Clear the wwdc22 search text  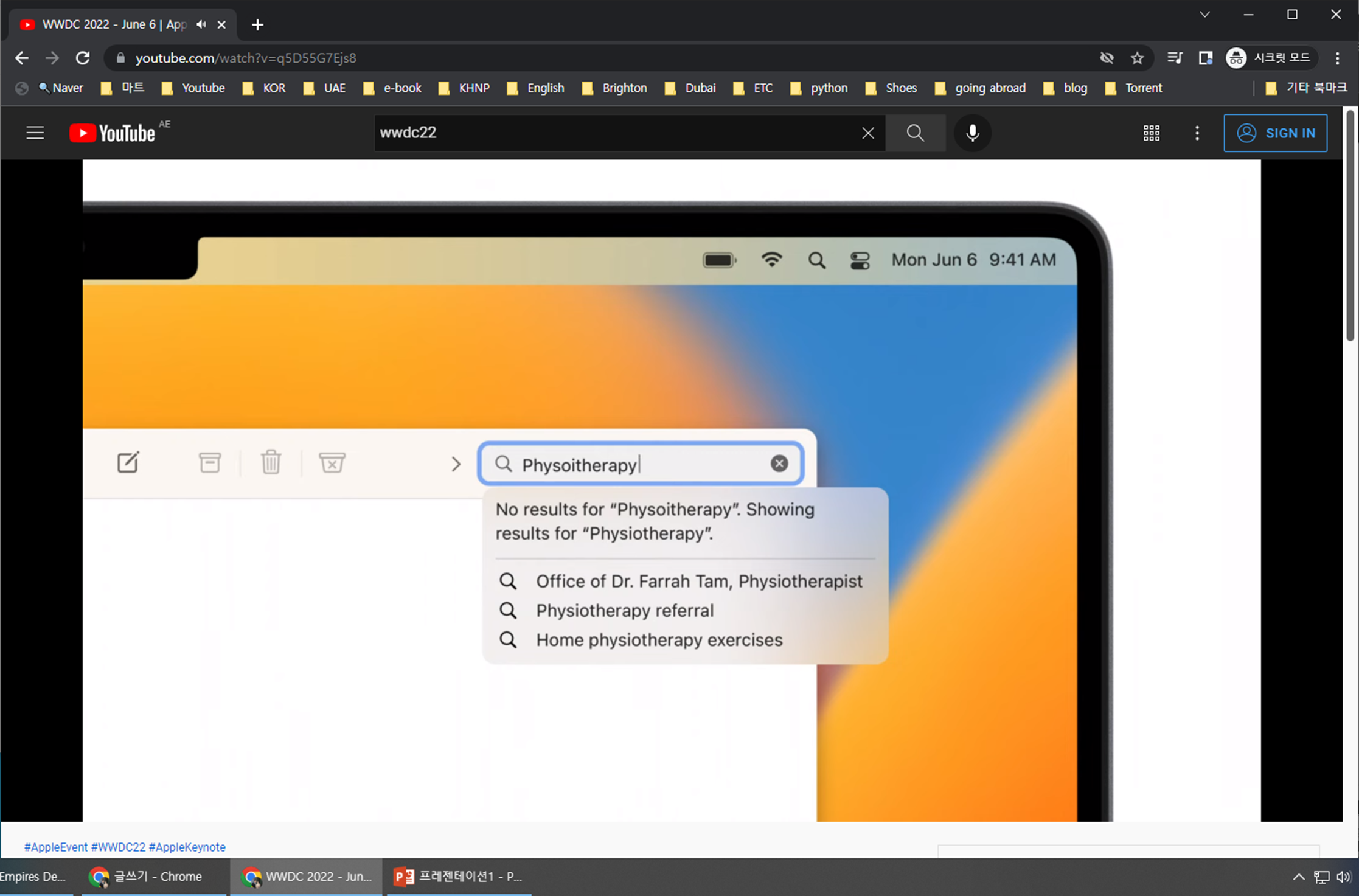pos(867,133)
